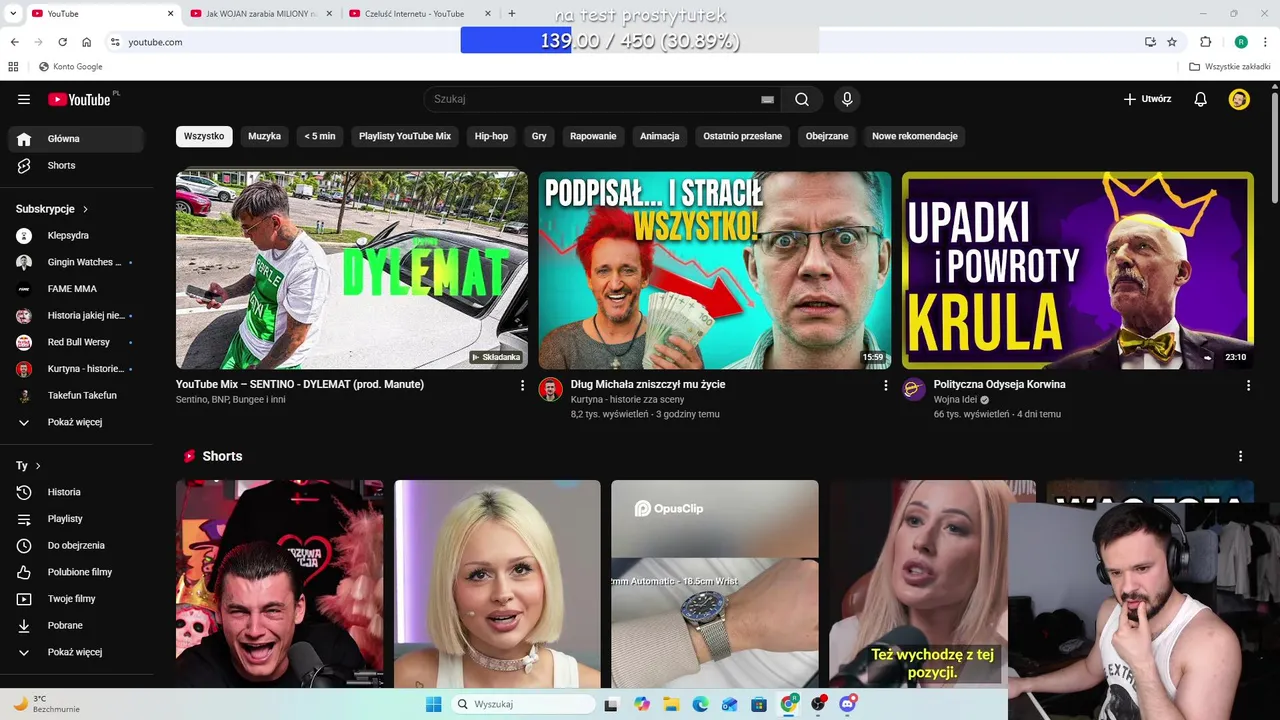Open Historia in the sidebar

pos(76,492)
